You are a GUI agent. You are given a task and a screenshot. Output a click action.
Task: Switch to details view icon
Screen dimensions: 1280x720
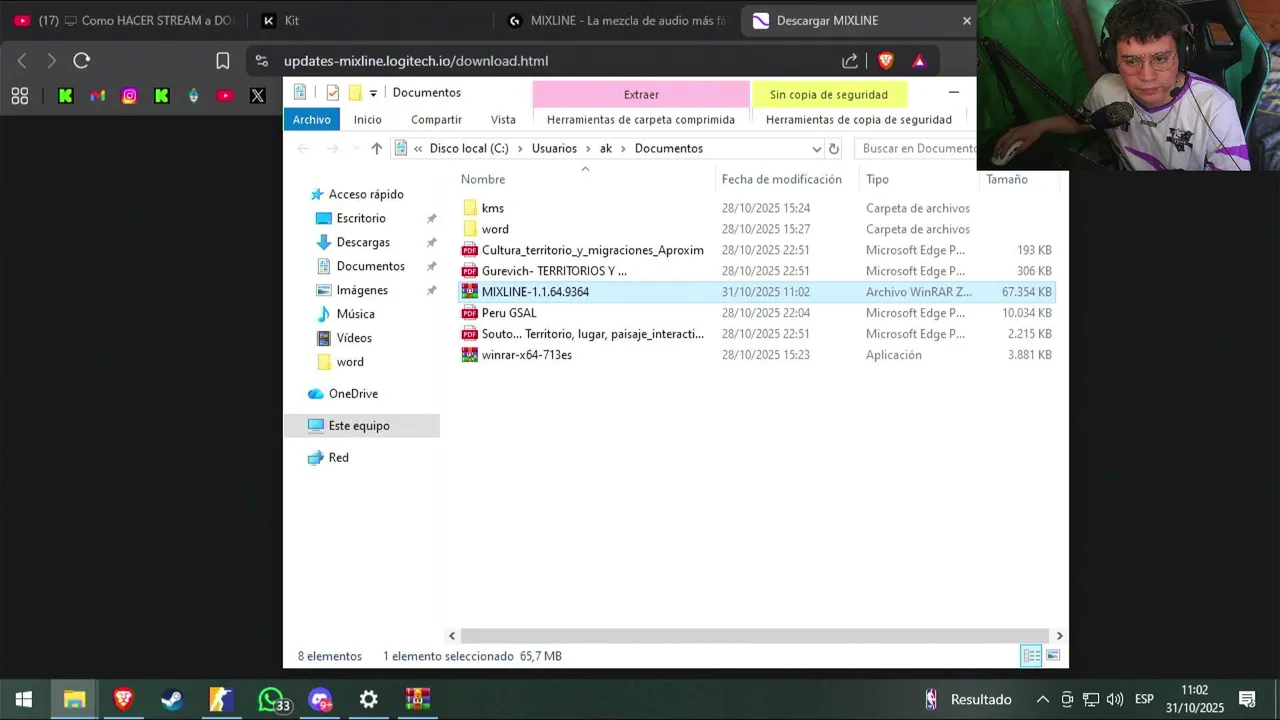click(1031, 656)
